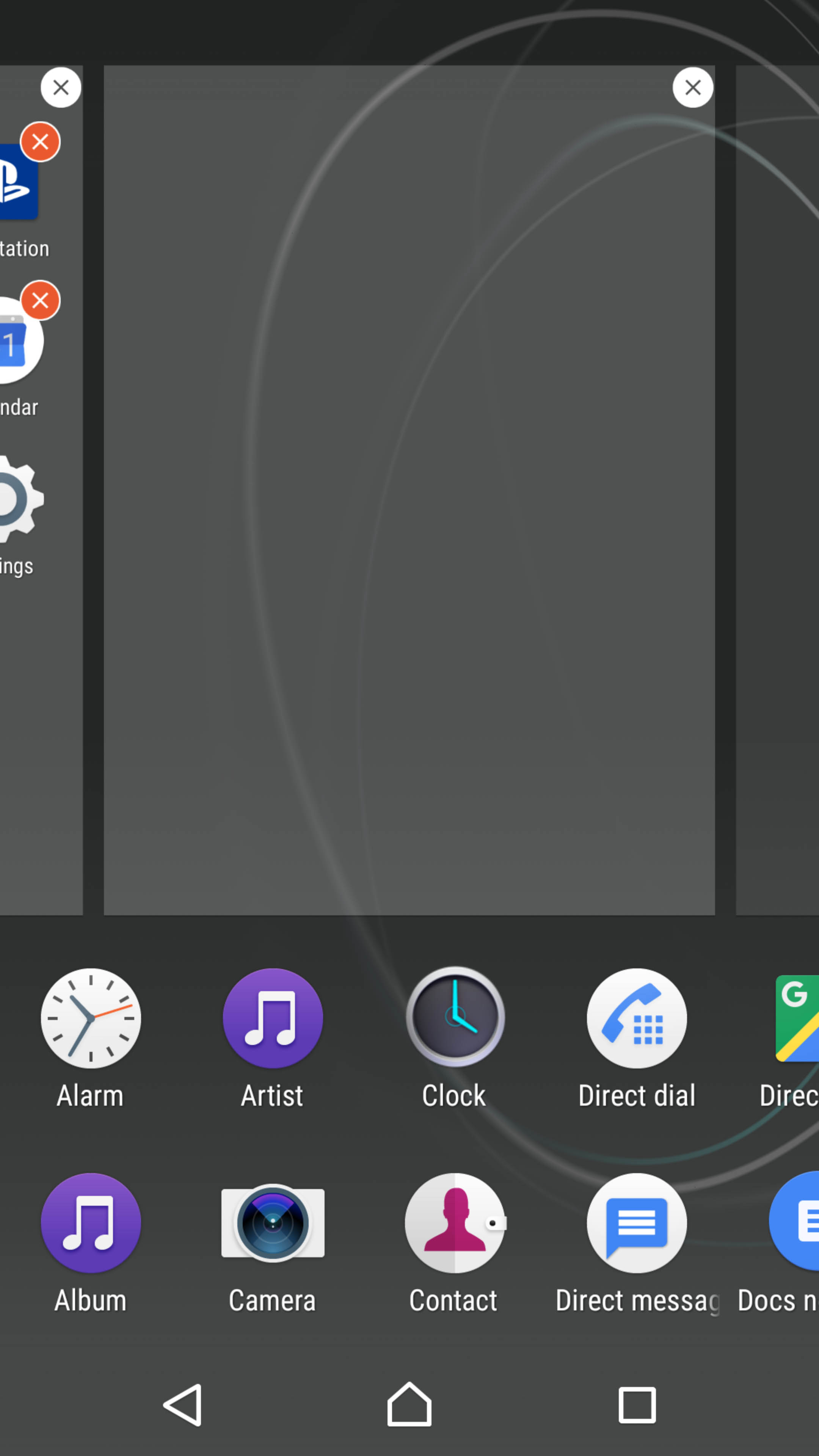Open the Direct message shortcut
The width and height of the screenshot is (819, 1456).
pyautogui.click(x=637, y=1222)
